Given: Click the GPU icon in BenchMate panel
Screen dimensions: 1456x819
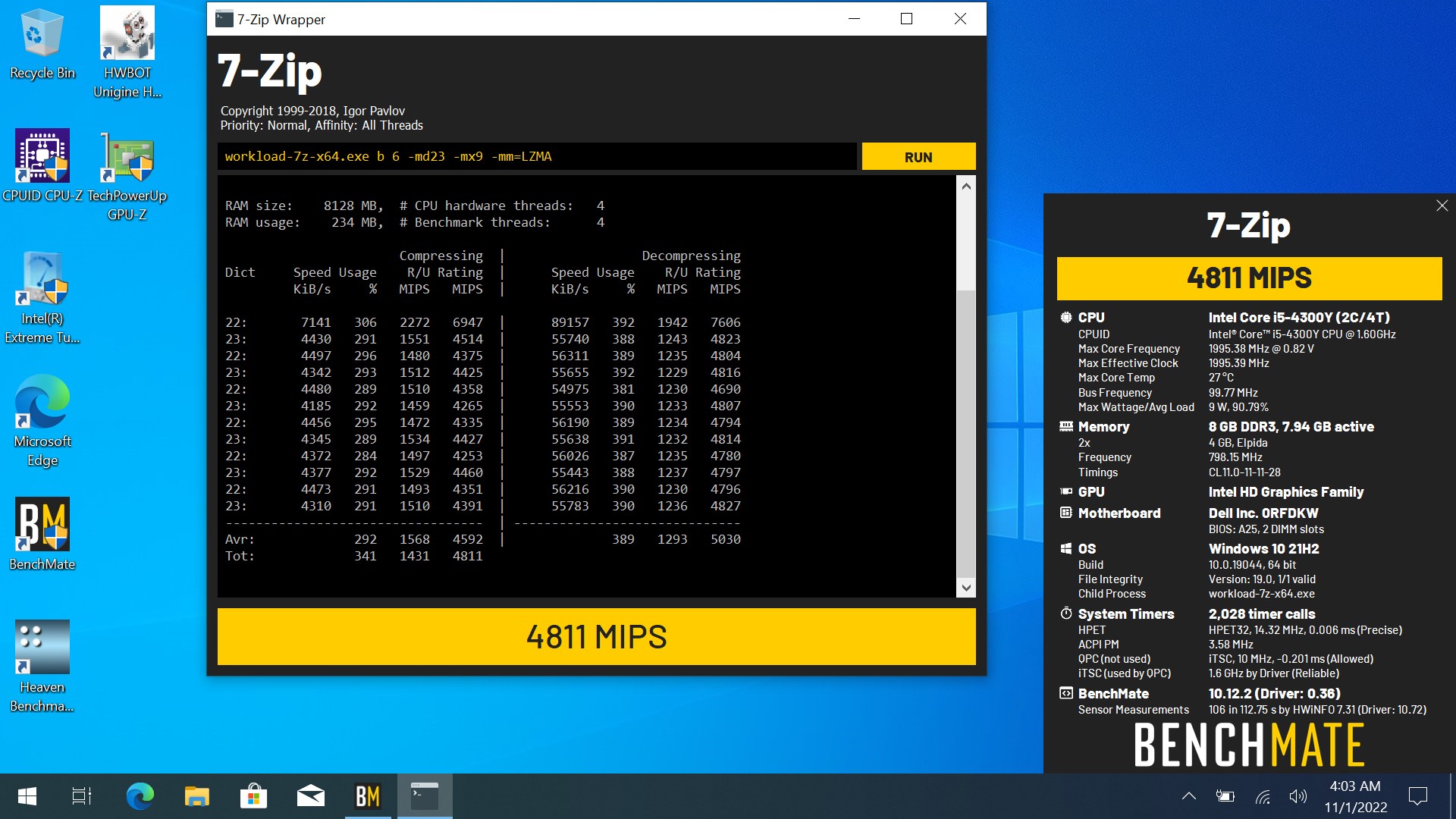Looking at the screenshot, I should (x=1066, y=491).
